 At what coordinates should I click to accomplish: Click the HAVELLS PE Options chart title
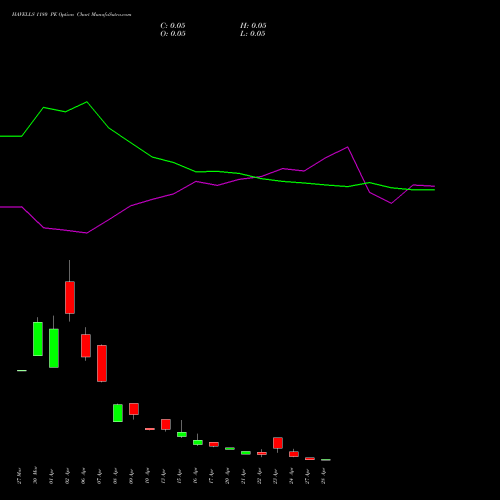click(71, 15)
